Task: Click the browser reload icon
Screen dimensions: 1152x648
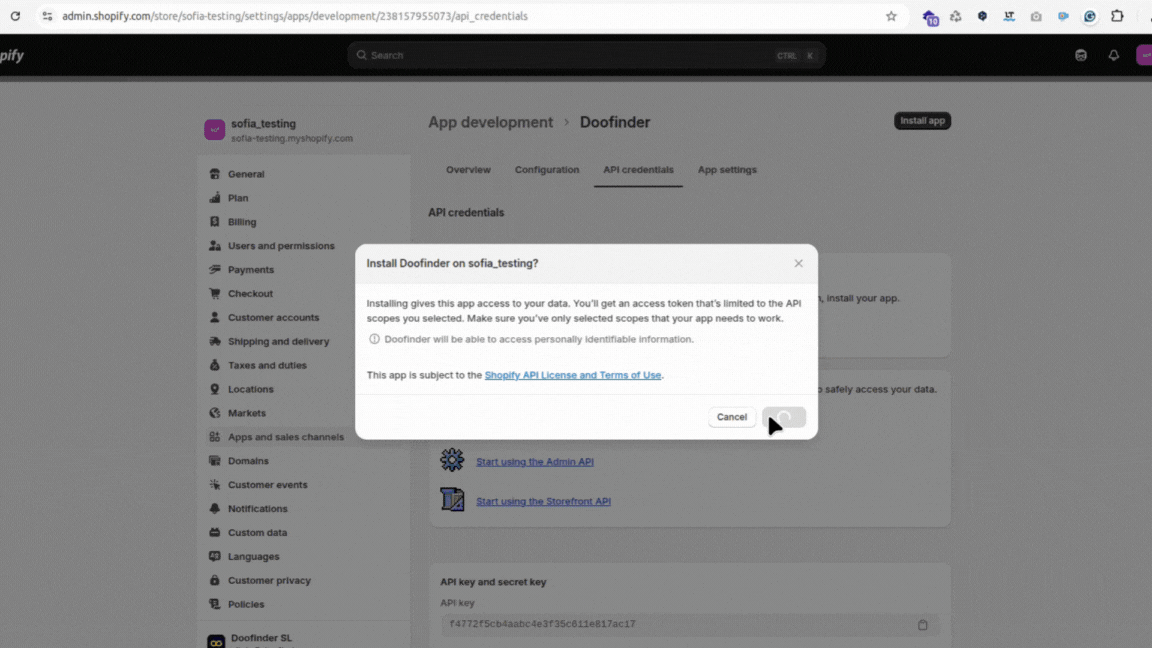Action: point(15,15)
